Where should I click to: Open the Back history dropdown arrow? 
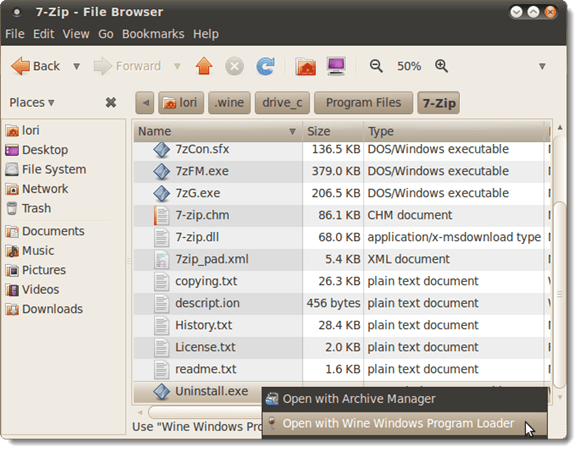pyautogui.click(x=77, y=67)
